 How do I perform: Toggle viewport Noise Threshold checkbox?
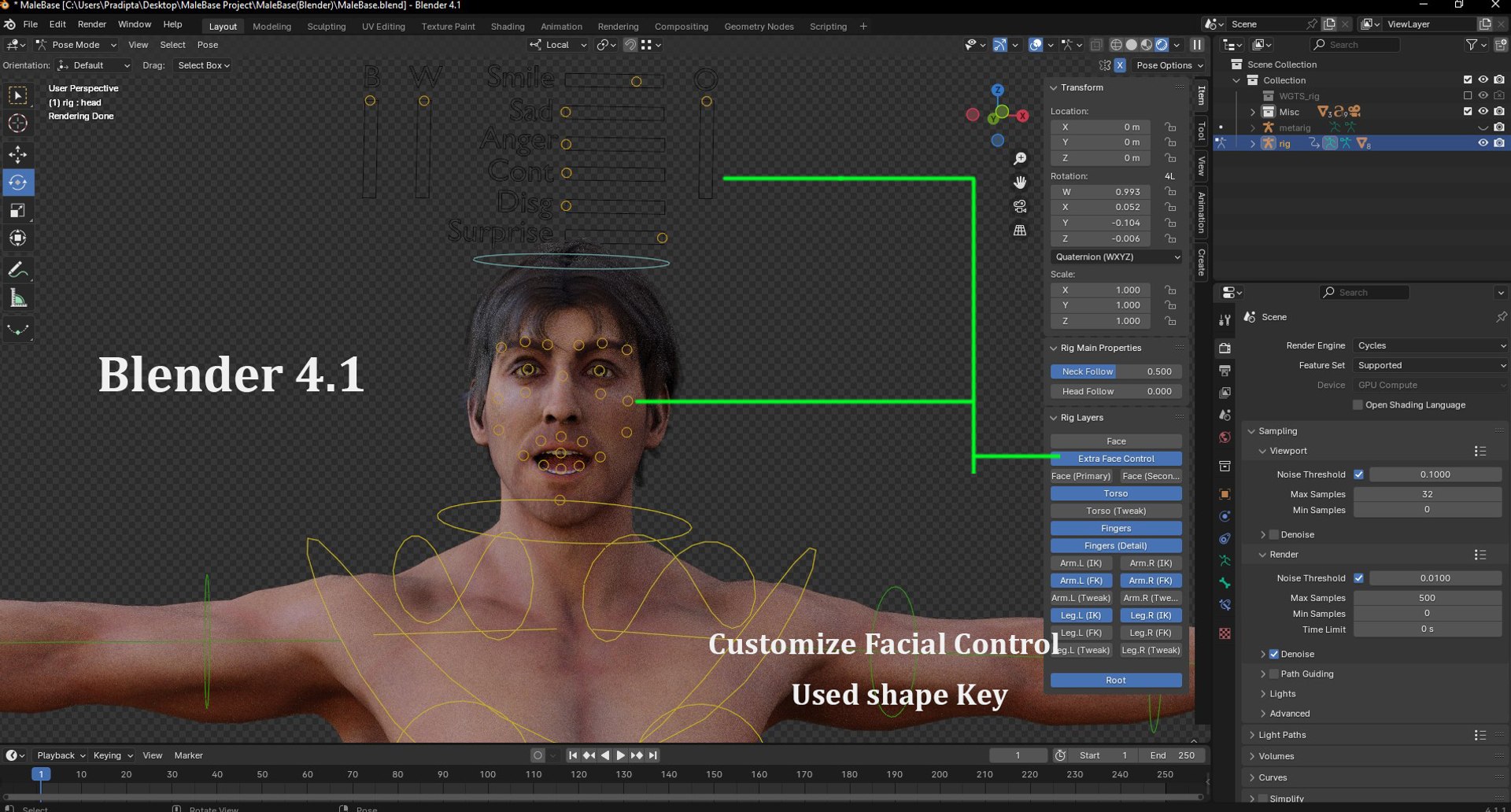point(1358,474)
